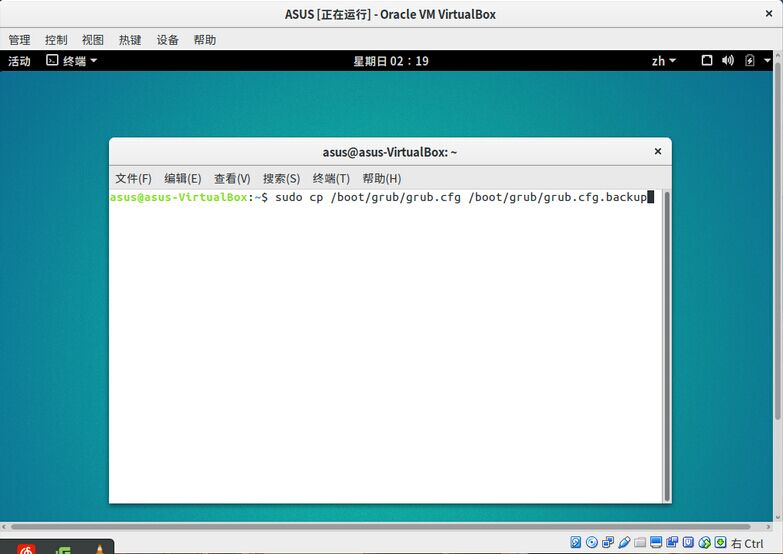Click the VirtualBox window title ASUS [正在运行]
783x554 pixels.
coord(328,14)
